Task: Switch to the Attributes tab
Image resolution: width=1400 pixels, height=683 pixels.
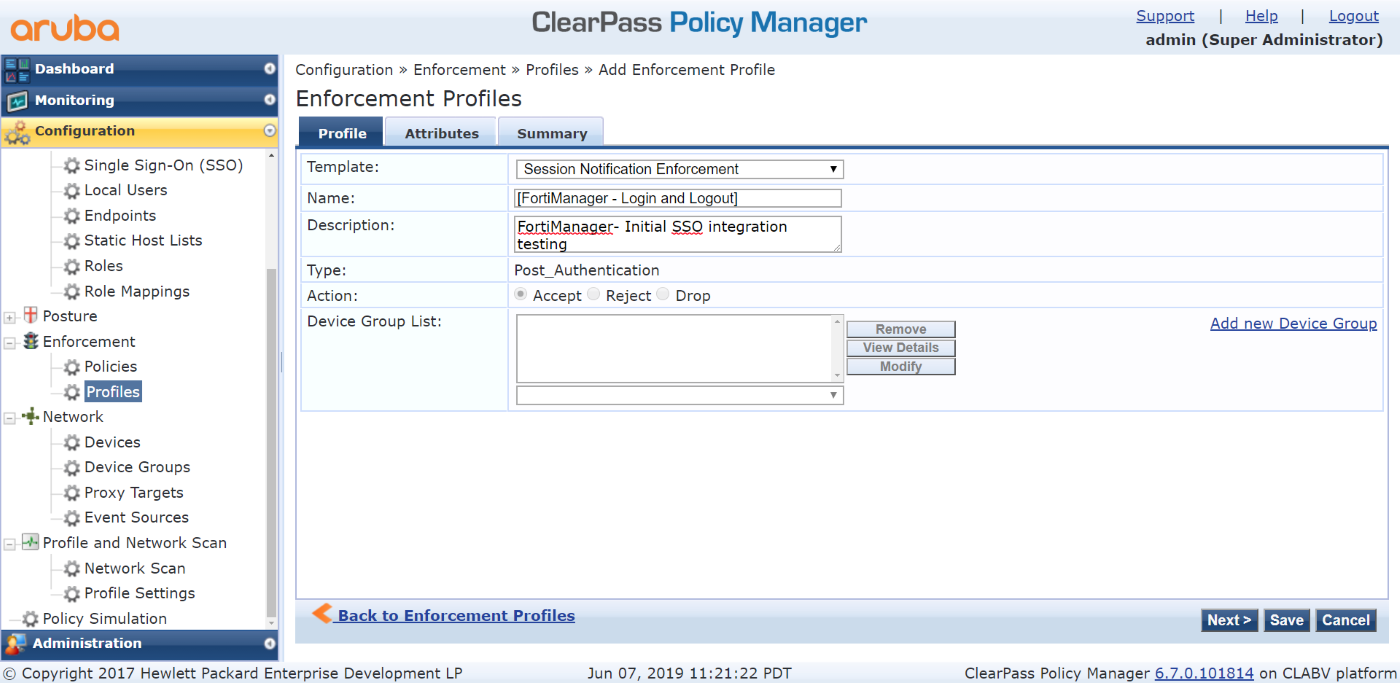Action: click(442, 133)
